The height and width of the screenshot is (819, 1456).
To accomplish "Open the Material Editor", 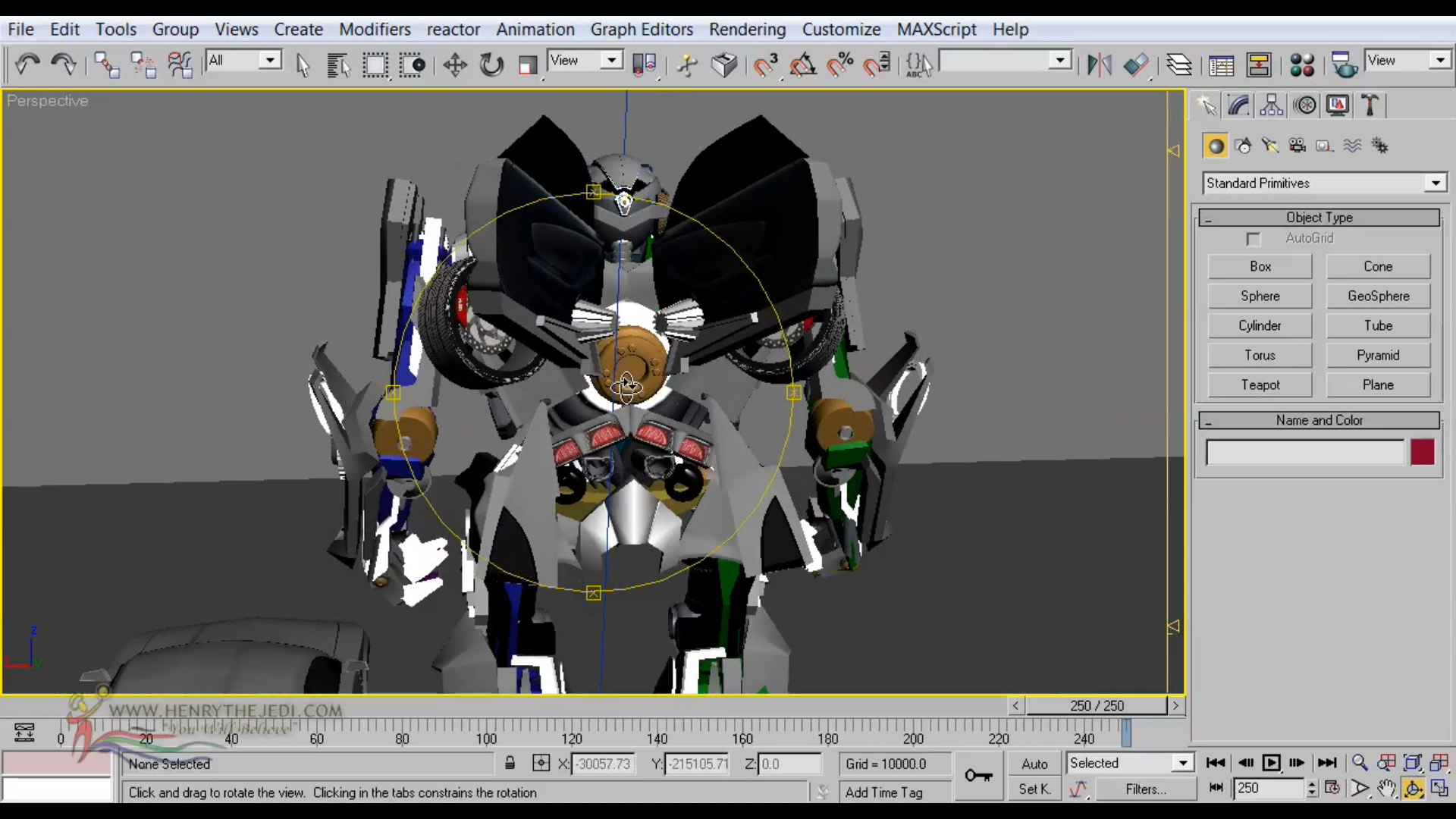I will 1302,65.
